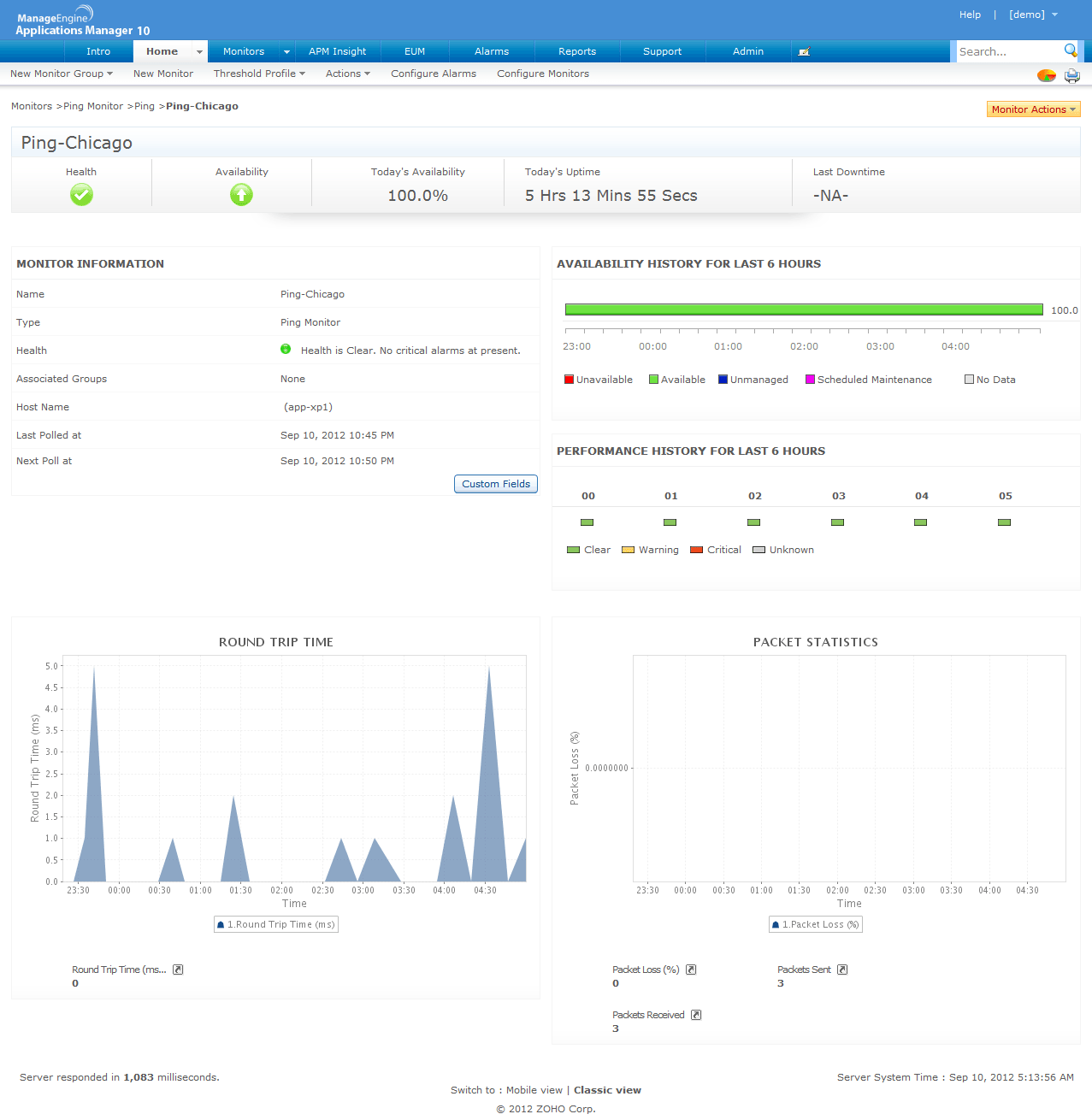Open the Threshold Profile dropdown

(259, 74)
